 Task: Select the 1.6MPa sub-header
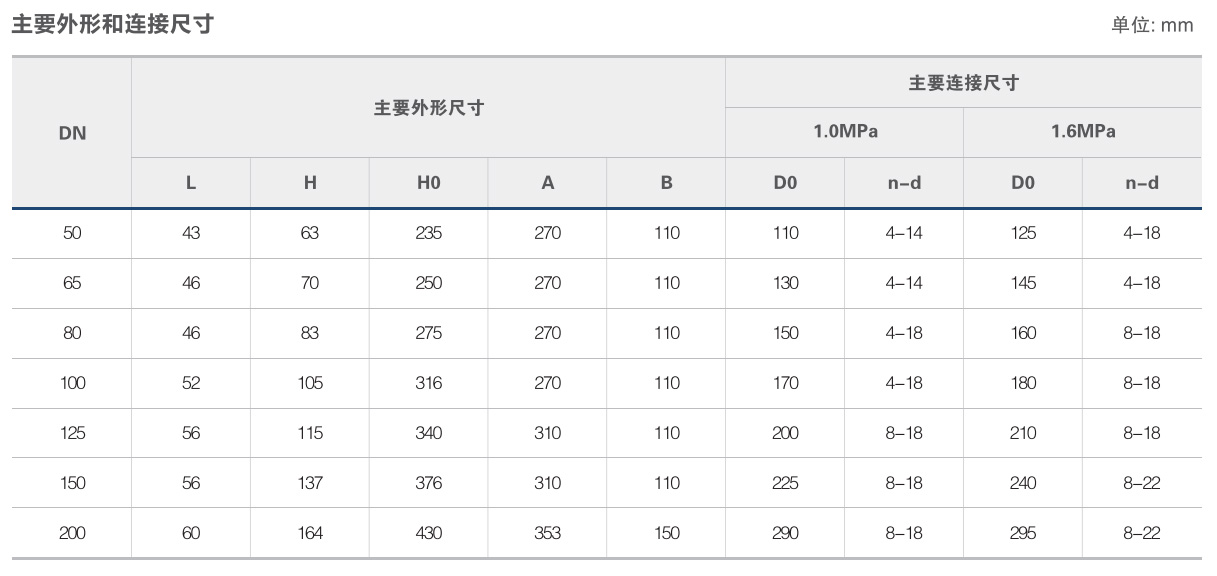pos(1082,131)
